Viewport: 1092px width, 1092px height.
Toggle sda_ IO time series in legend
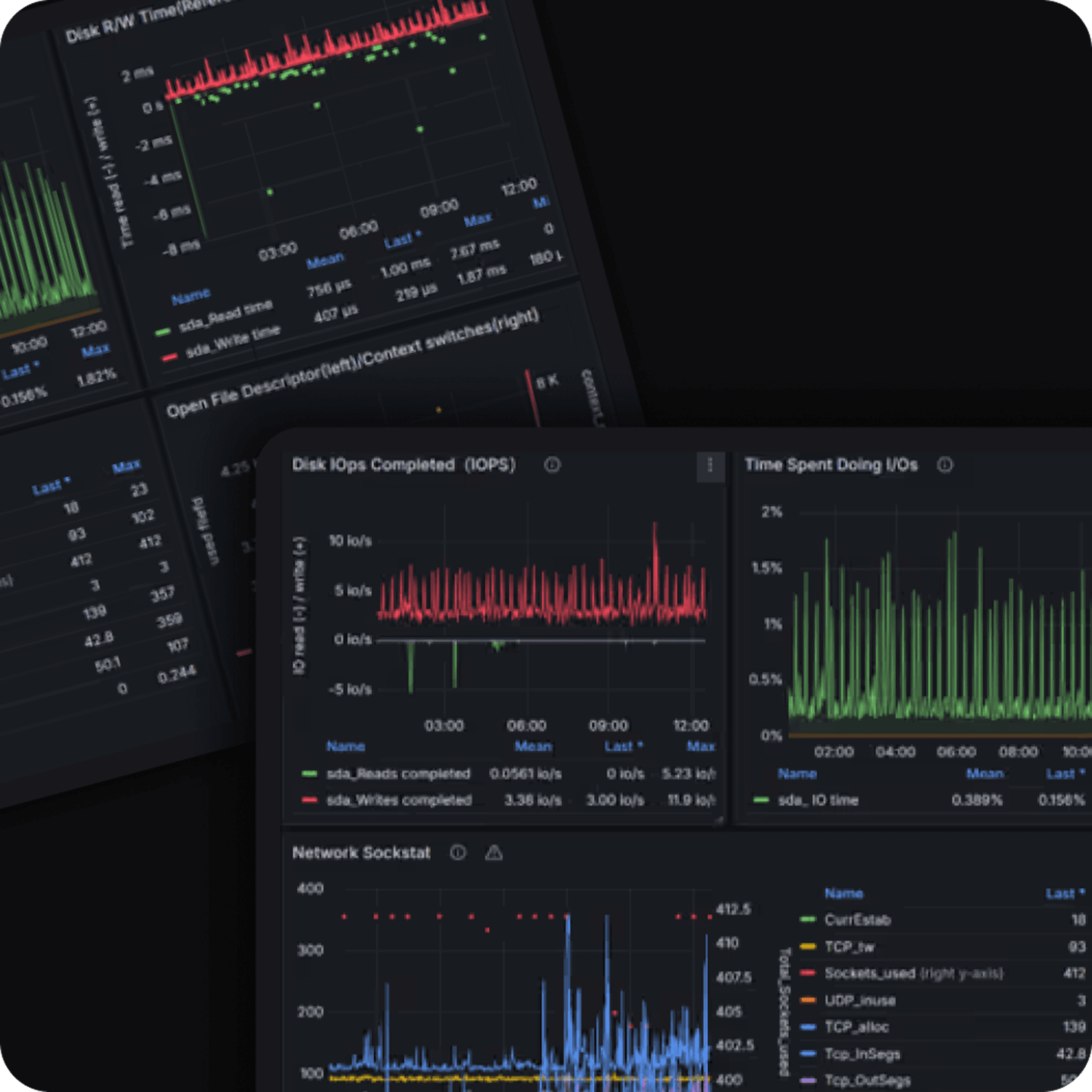(x=818, y=800)
